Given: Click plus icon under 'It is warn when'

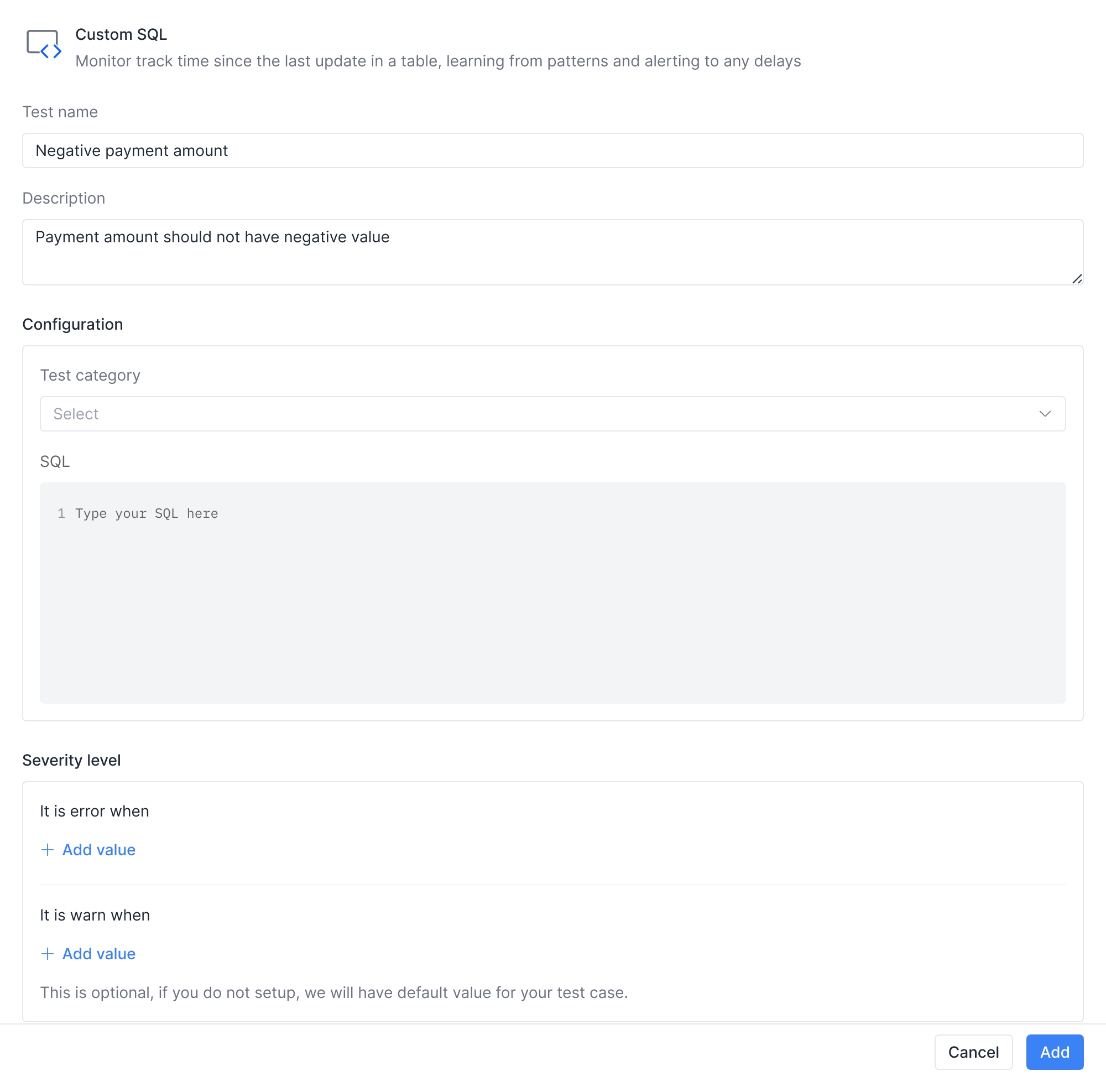Looking at the screenshot, I should click(48, 953).
